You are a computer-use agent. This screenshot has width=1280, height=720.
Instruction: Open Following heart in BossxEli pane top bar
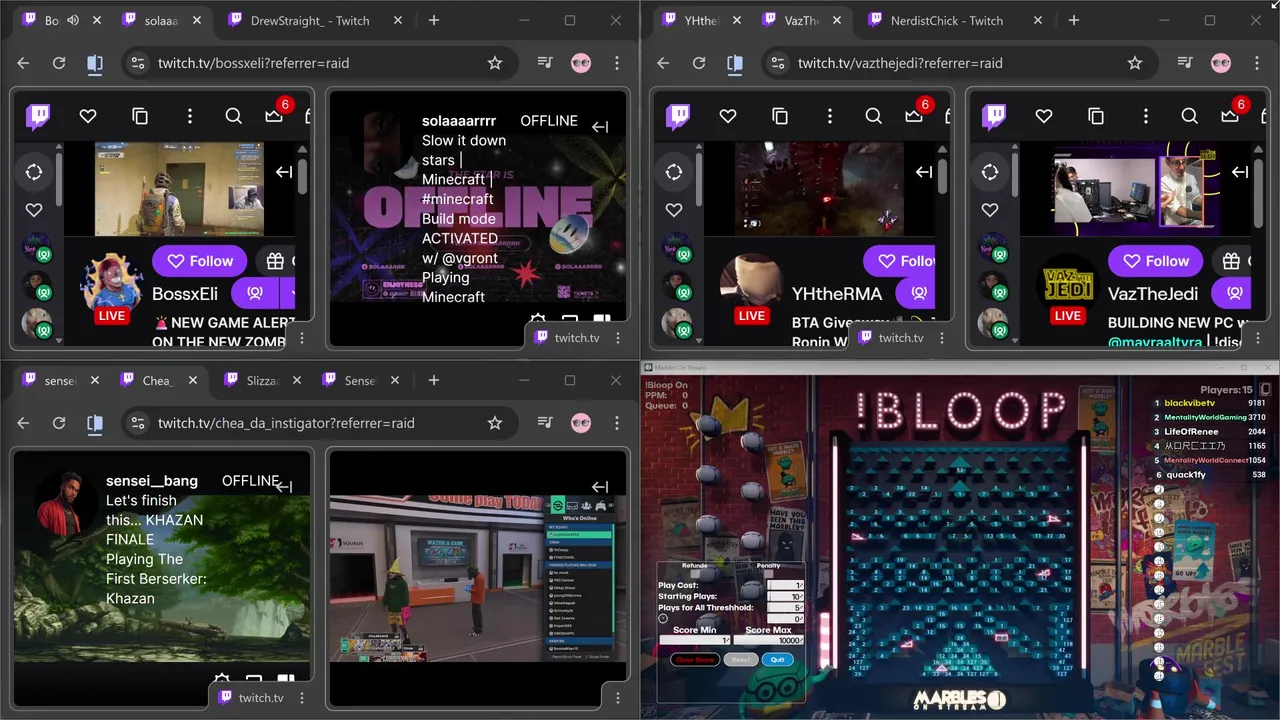[88, 116]
